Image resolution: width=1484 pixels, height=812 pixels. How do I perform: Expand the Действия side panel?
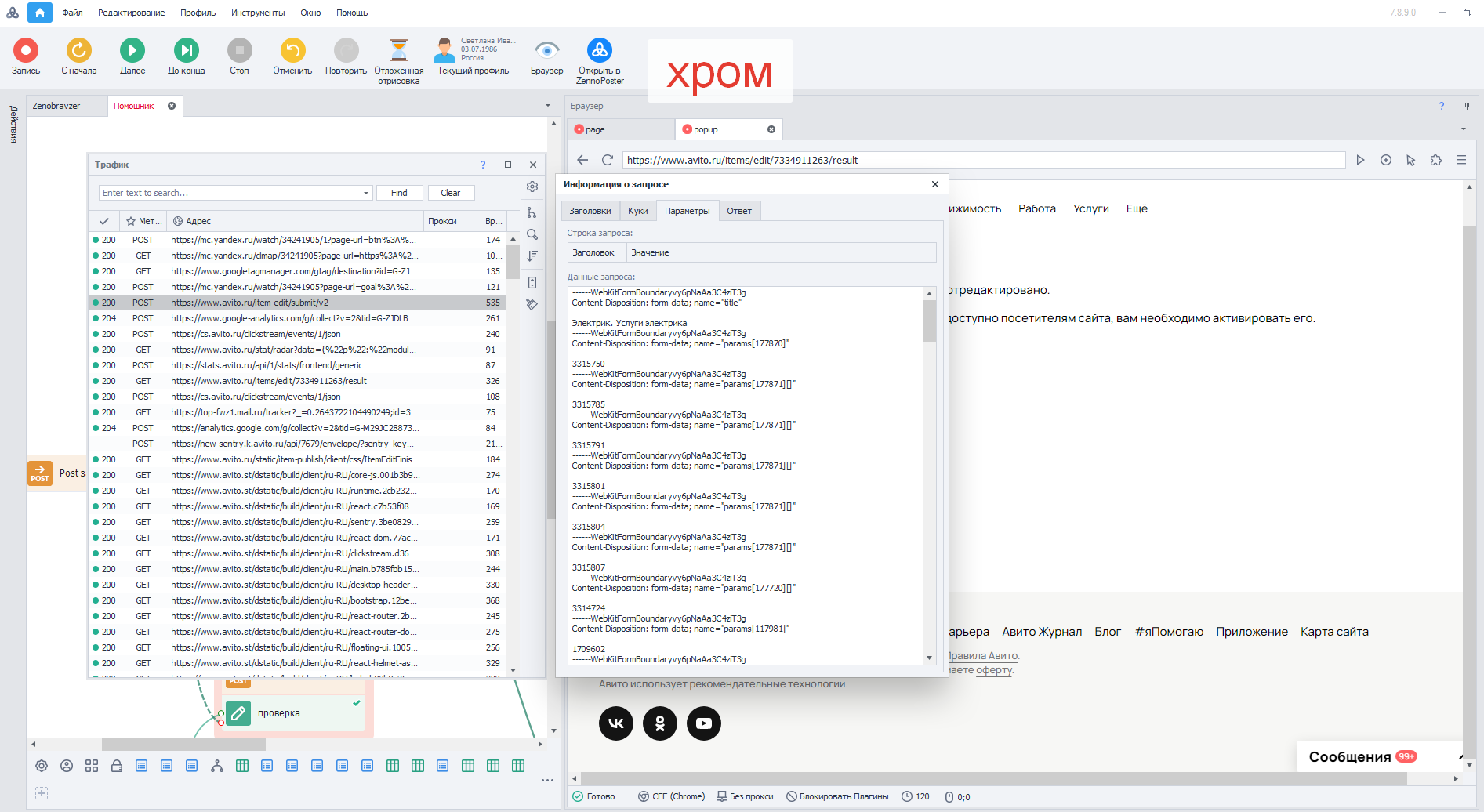13,124
